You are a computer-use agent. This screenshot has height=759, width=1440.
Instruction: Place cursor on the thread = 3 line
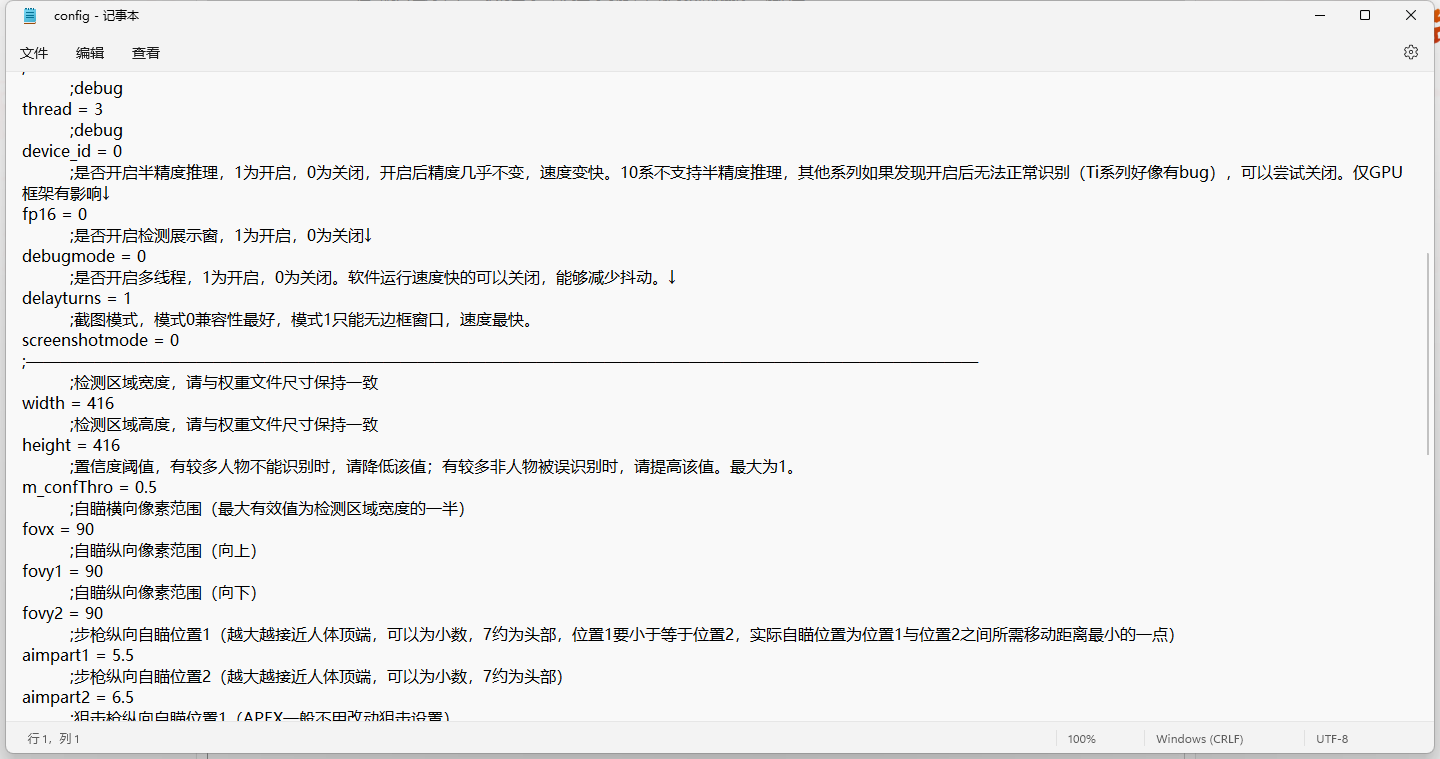point(62,109)
